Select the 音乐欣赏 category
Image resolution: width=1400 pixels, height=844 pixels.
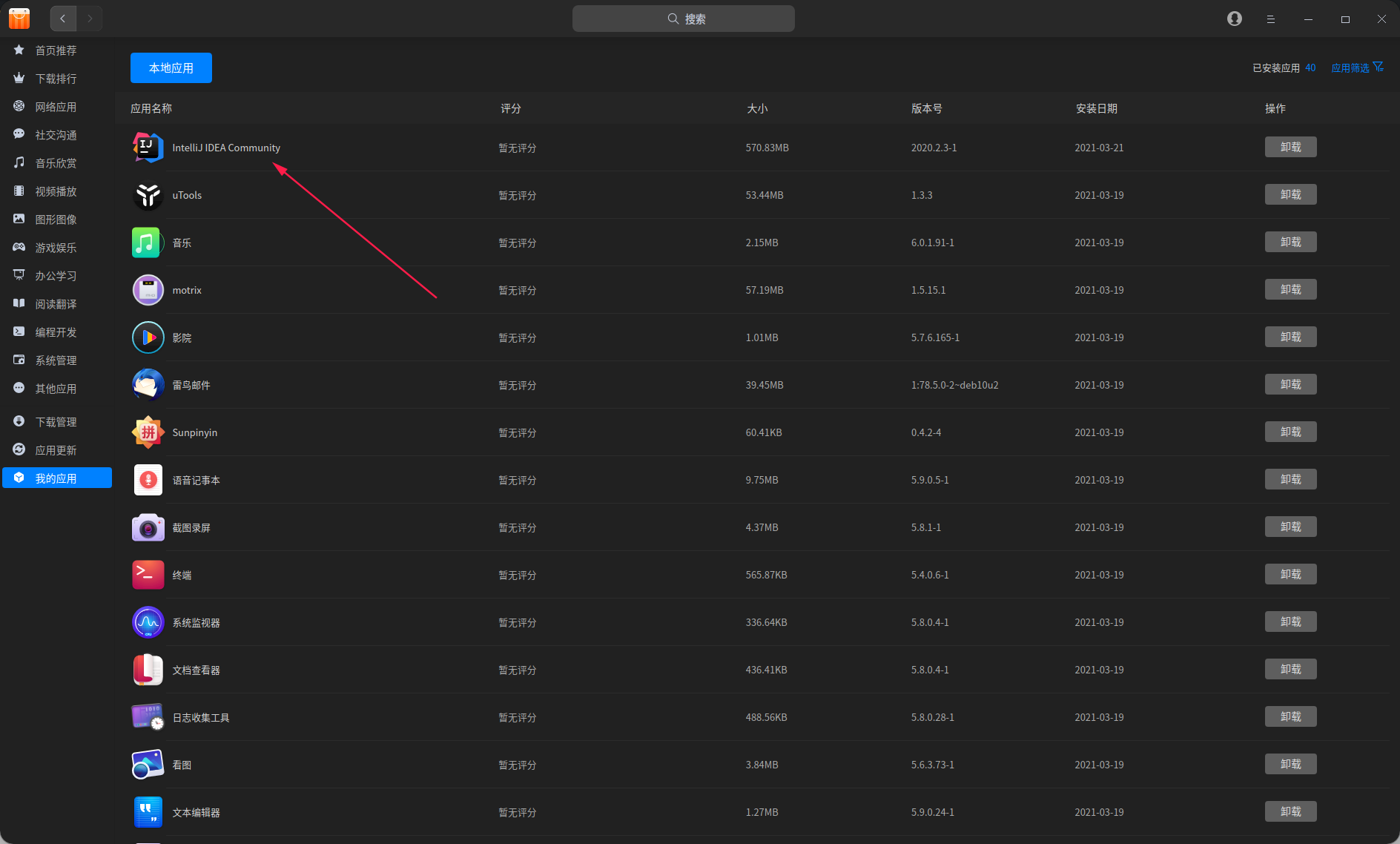pos(57,163)
